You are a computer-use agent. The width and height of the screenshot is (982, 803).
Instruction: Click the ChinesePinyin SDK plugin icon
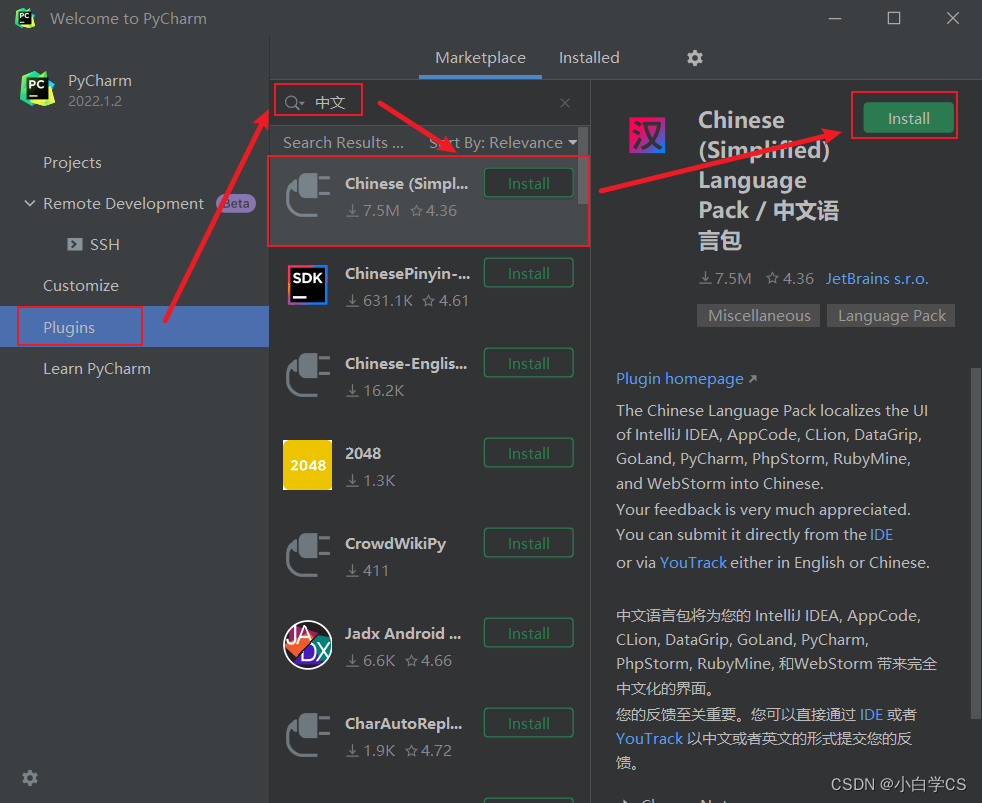pos(308,285)
